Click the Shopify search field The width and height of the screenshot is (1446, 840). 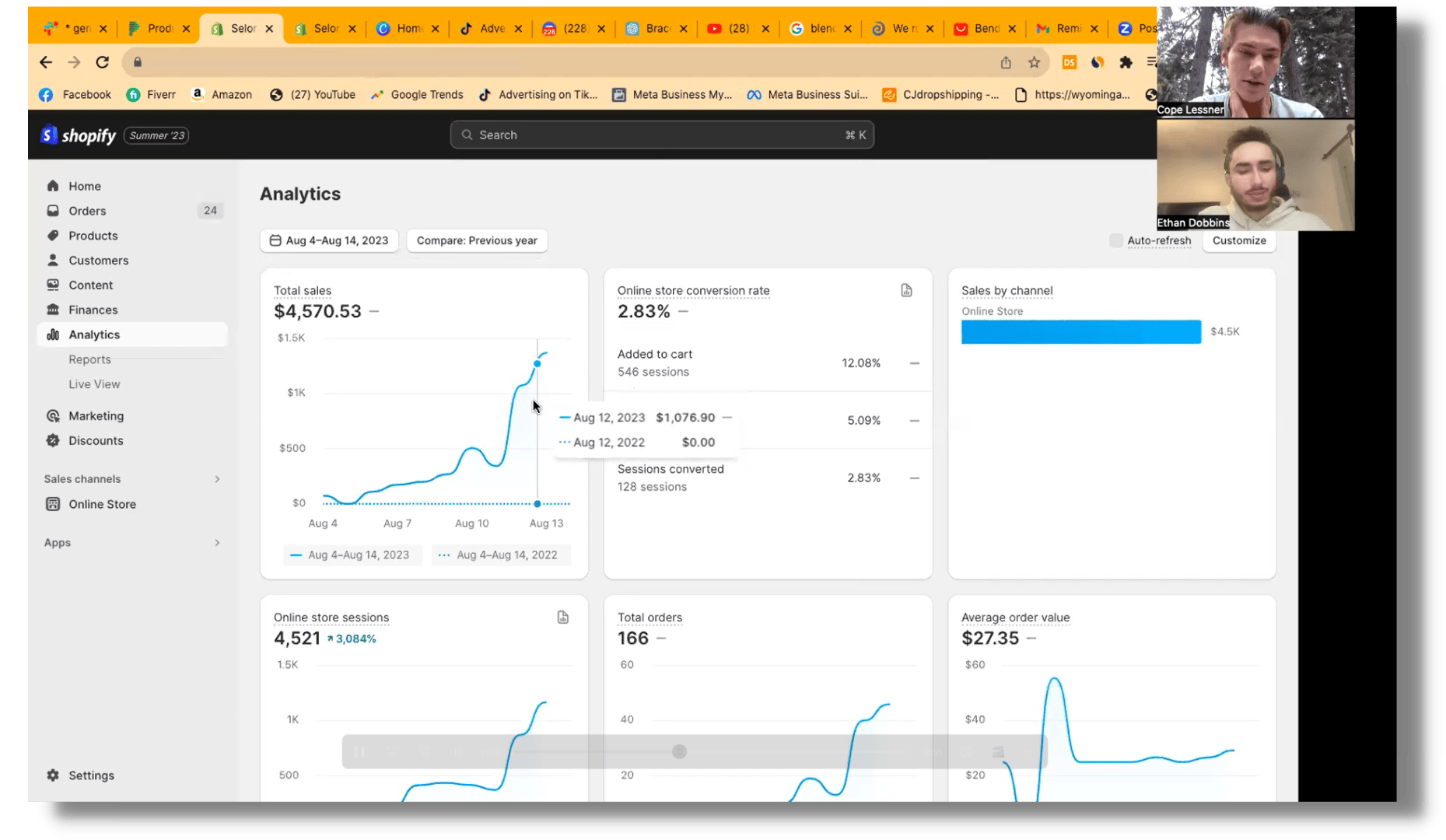click(x=662, y=135)
